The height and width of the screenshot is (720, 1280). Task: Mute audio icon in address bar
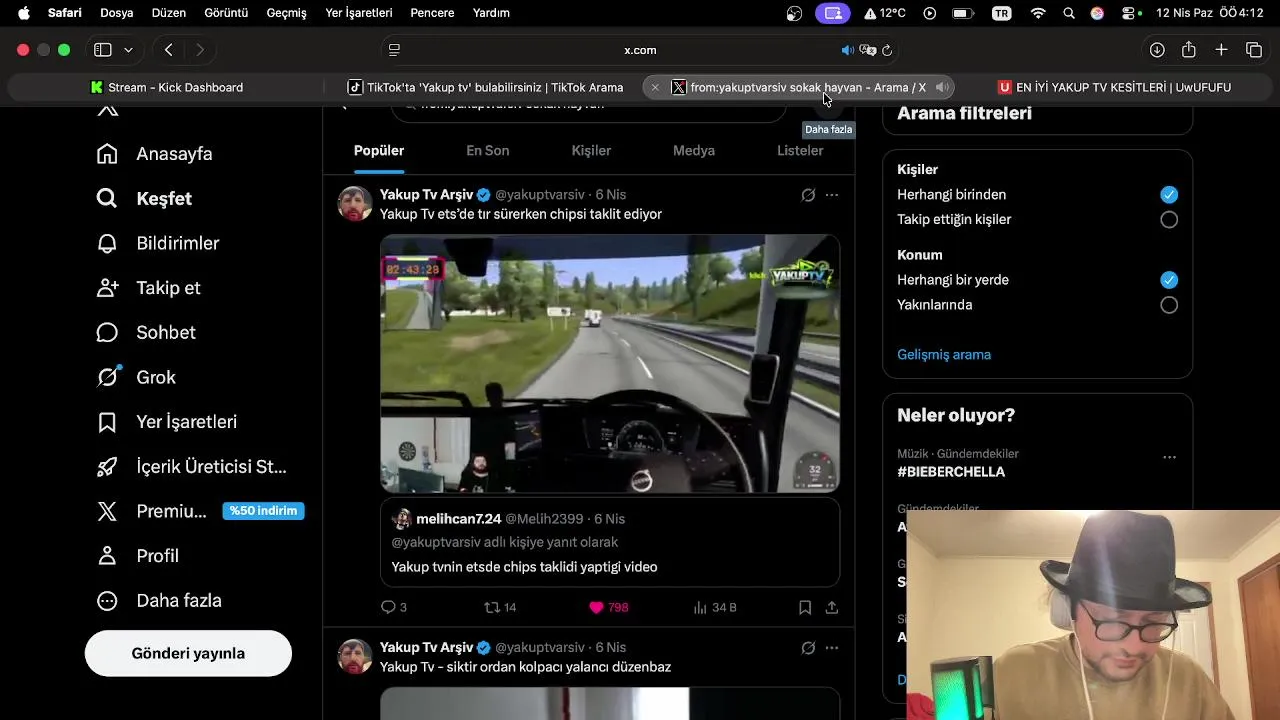click(x=848, y=50)
